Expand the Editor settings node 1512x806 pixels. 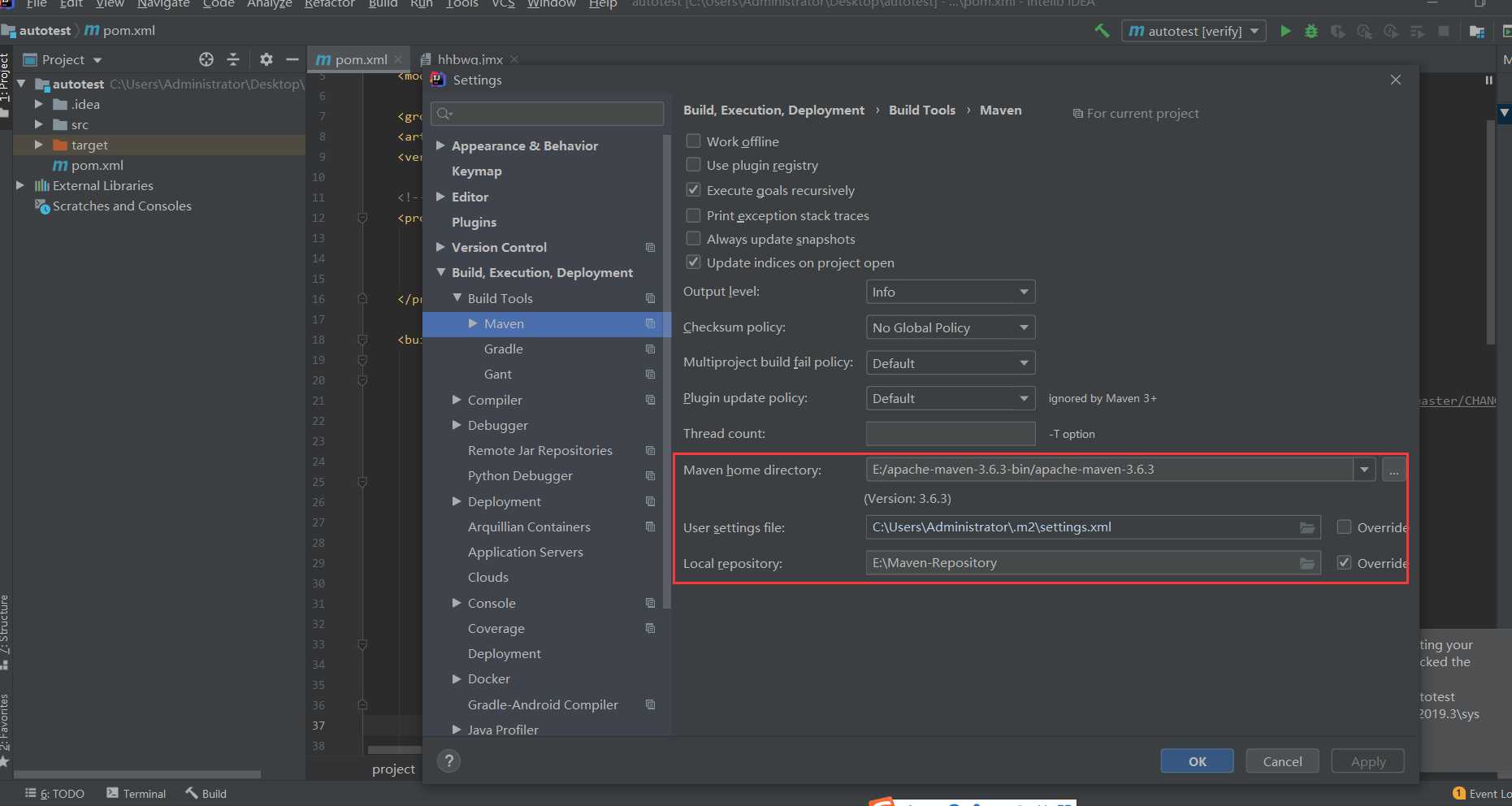pyautogui.click(x=440, y=197)
